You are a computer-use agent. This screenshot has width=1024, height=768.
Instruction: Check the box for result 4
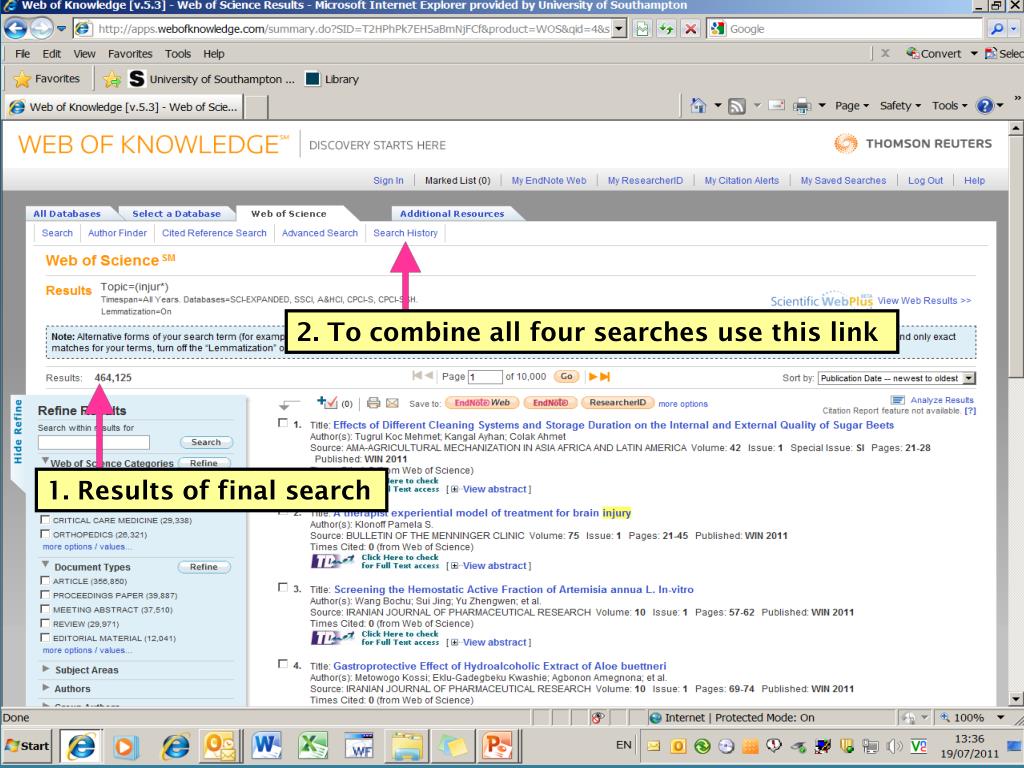(x=283, y=664)
